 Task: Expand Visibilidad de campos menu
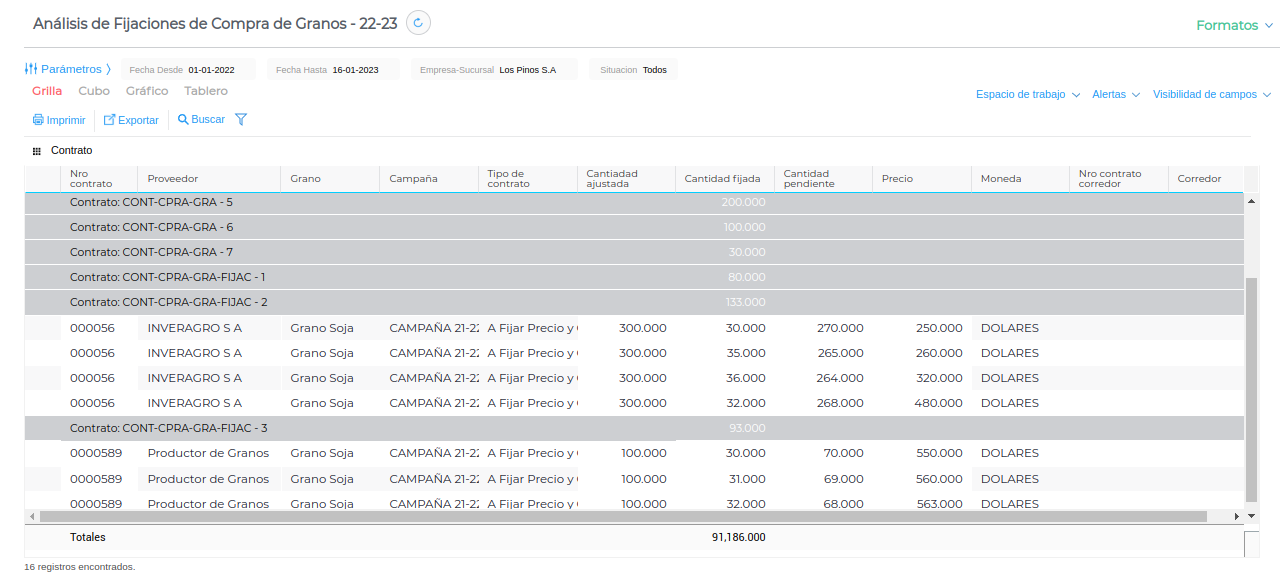1212,94
